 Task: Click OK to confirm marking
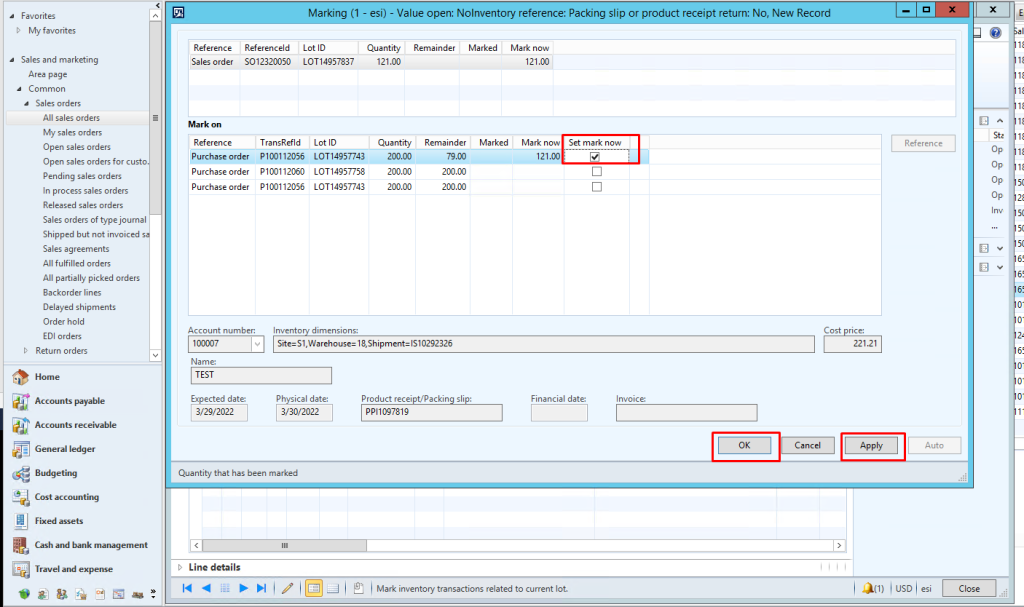[x=745, y=446]
